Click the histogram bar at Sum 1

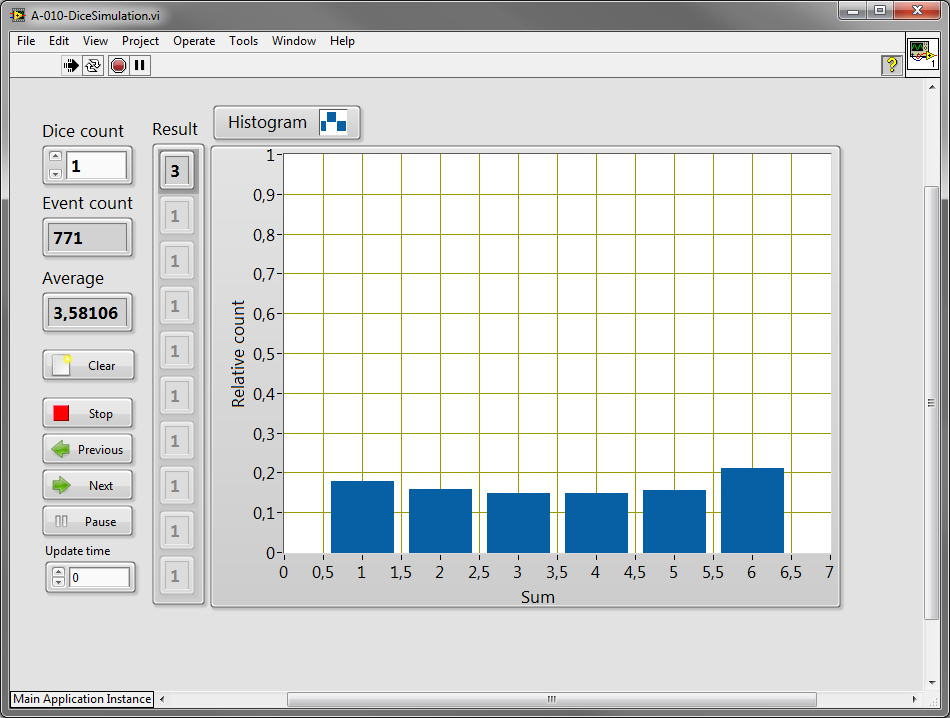362,517
